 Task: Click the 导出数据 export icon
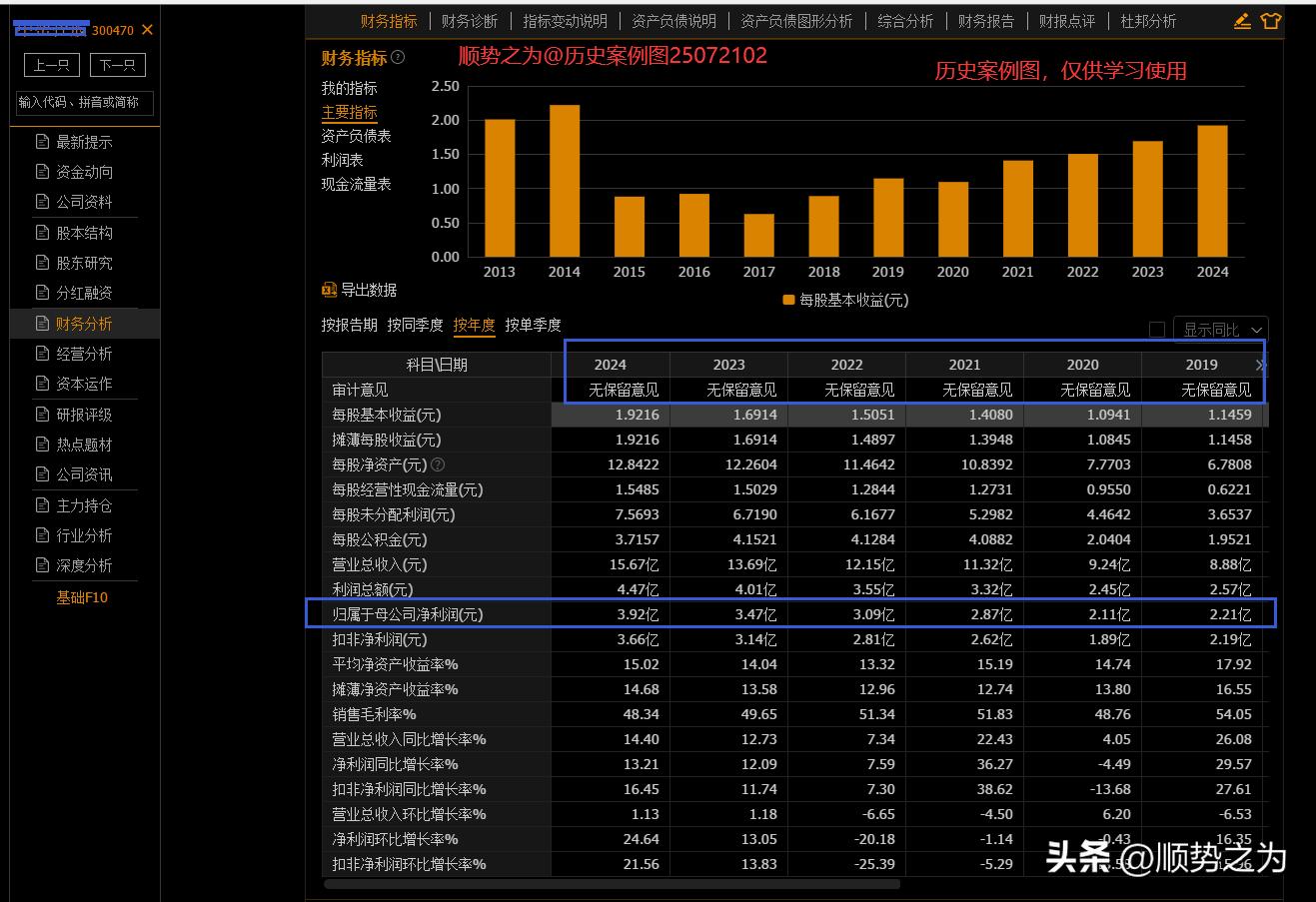(x=330, y=289)
